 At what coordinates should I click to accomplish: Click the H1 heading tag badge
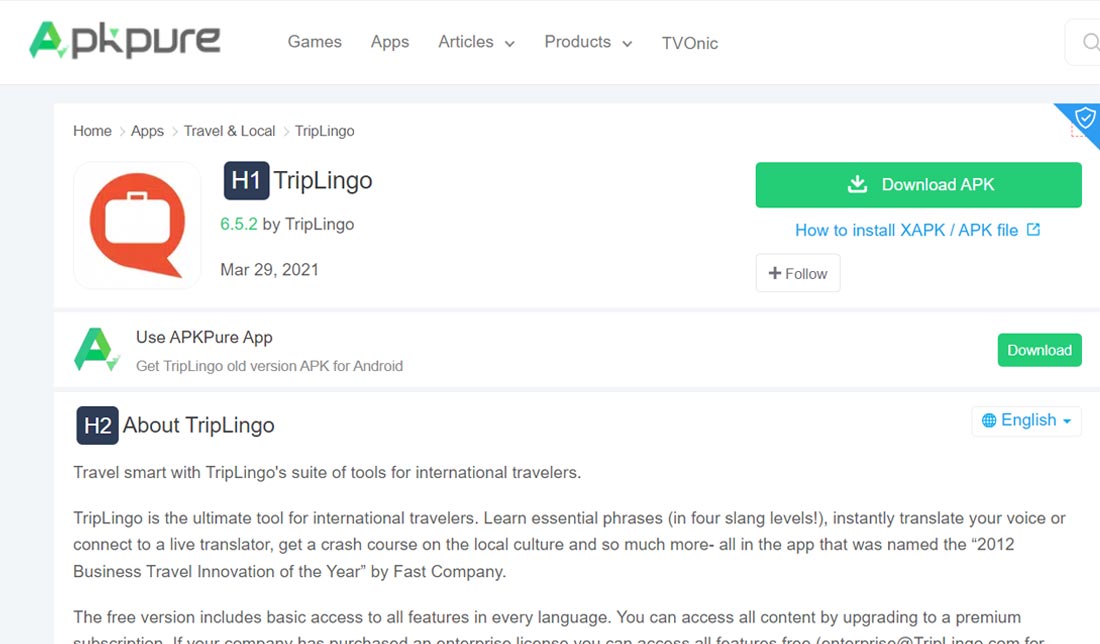tap(246, 181)
